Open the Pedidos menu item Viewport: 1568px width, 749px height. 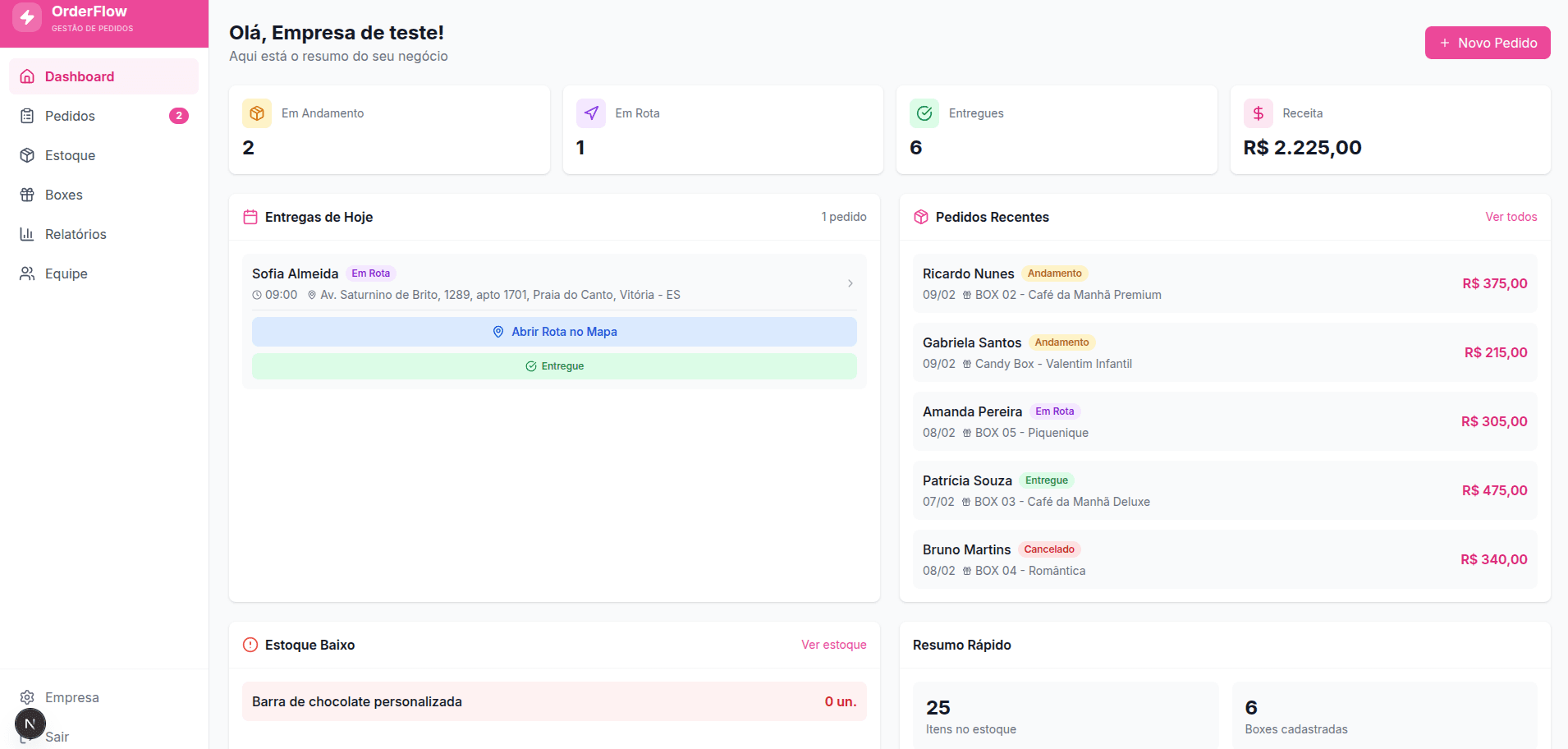tap(70, 116)
